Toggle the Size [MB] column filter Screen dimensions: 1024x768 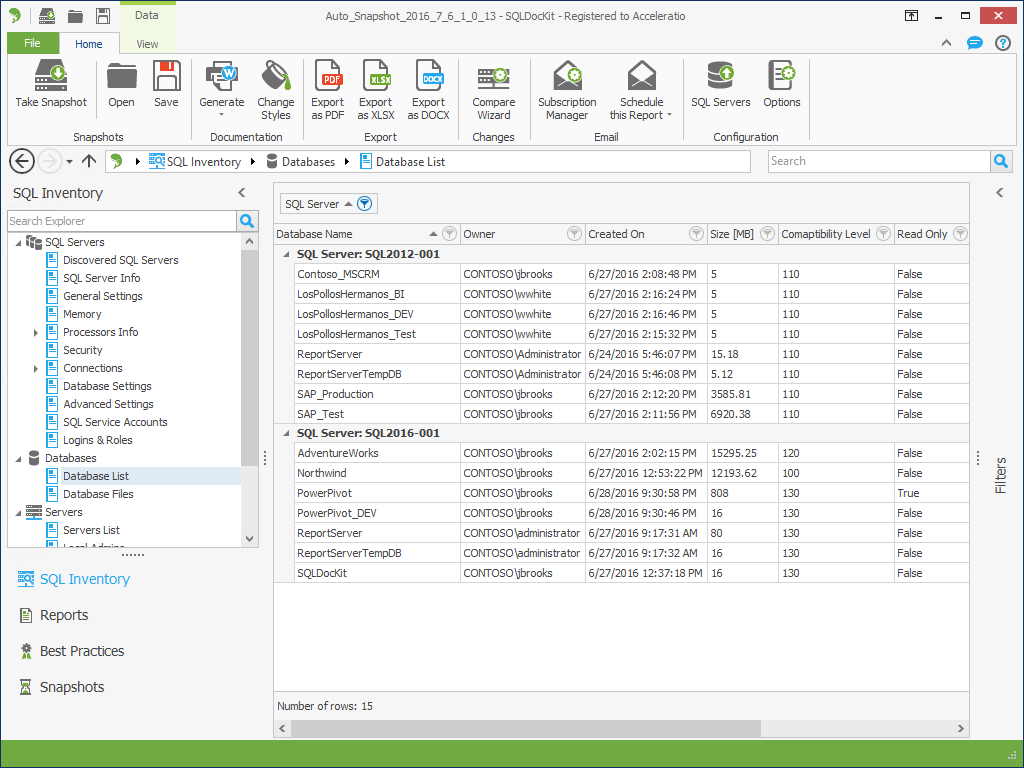click(x=767, y=234)
